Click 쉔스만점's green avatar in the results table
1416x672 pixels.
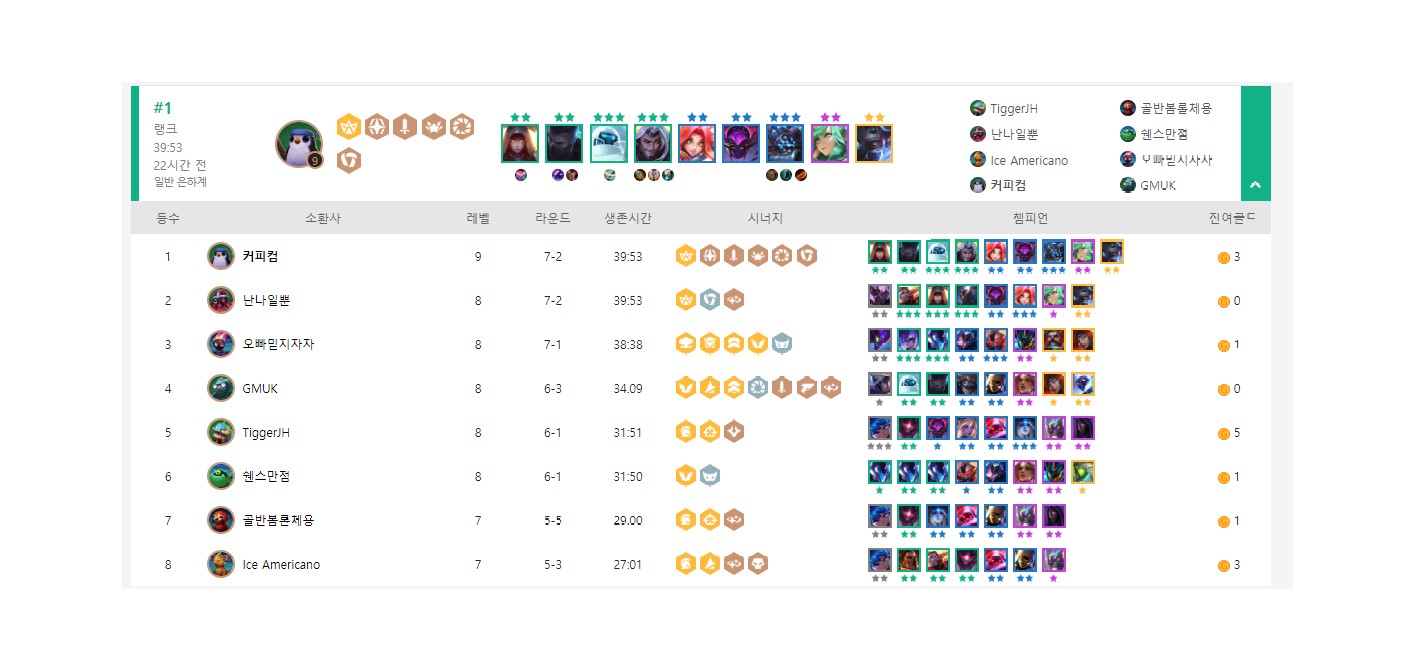pos(221,476)
